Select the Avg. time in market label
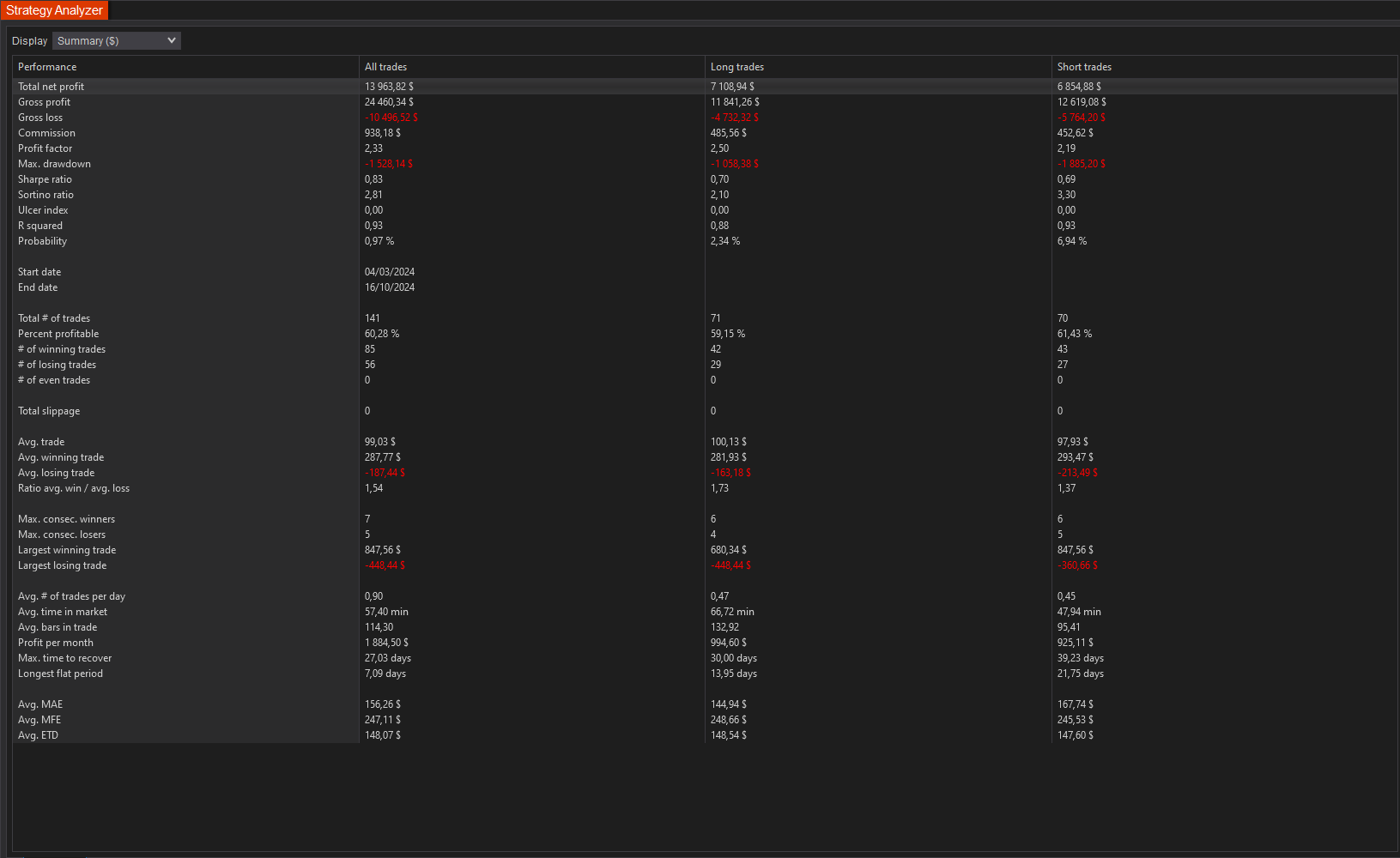Screen dimensions: 1400x858 63,612
